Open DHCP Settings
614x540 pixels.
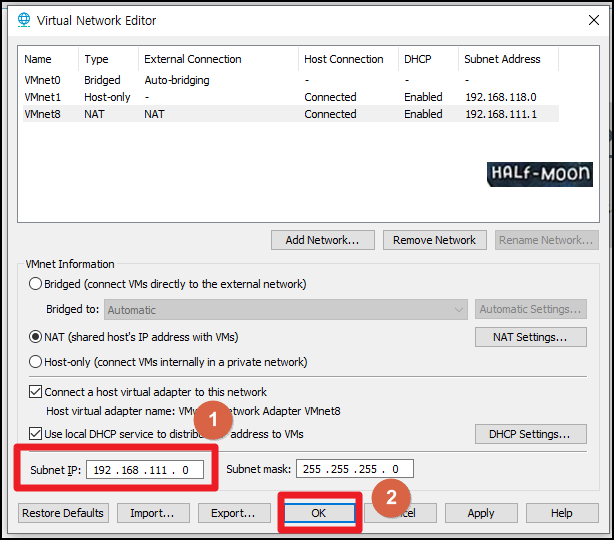(x=531, y=434)
